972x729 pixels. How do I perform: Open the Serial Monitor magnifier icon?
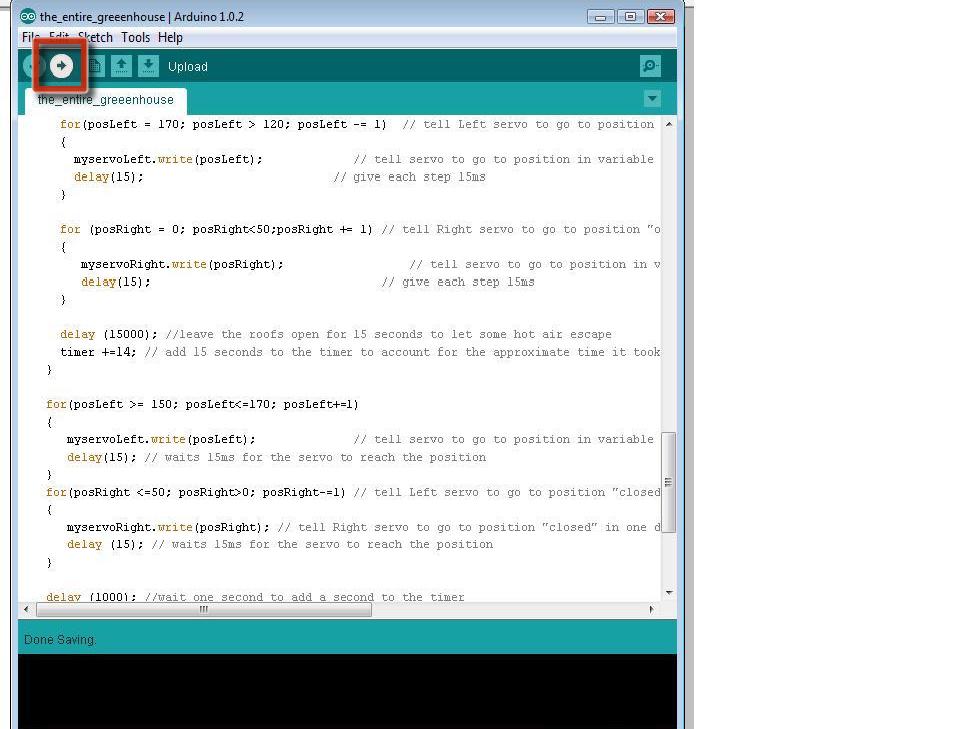(650, 66)
